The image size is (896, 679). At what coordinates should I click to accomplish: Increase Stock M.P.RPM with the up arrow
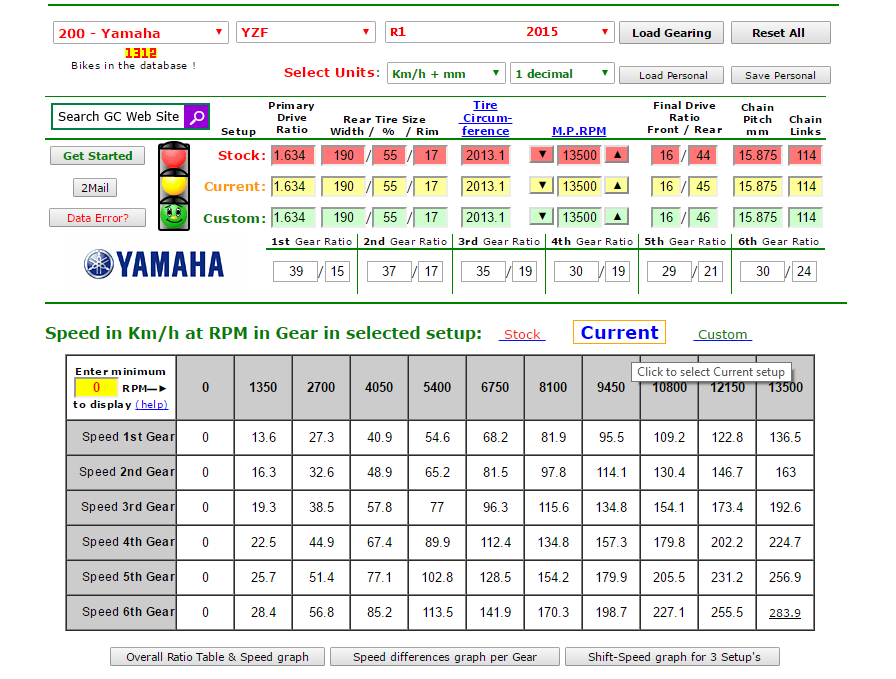(618, 155)
